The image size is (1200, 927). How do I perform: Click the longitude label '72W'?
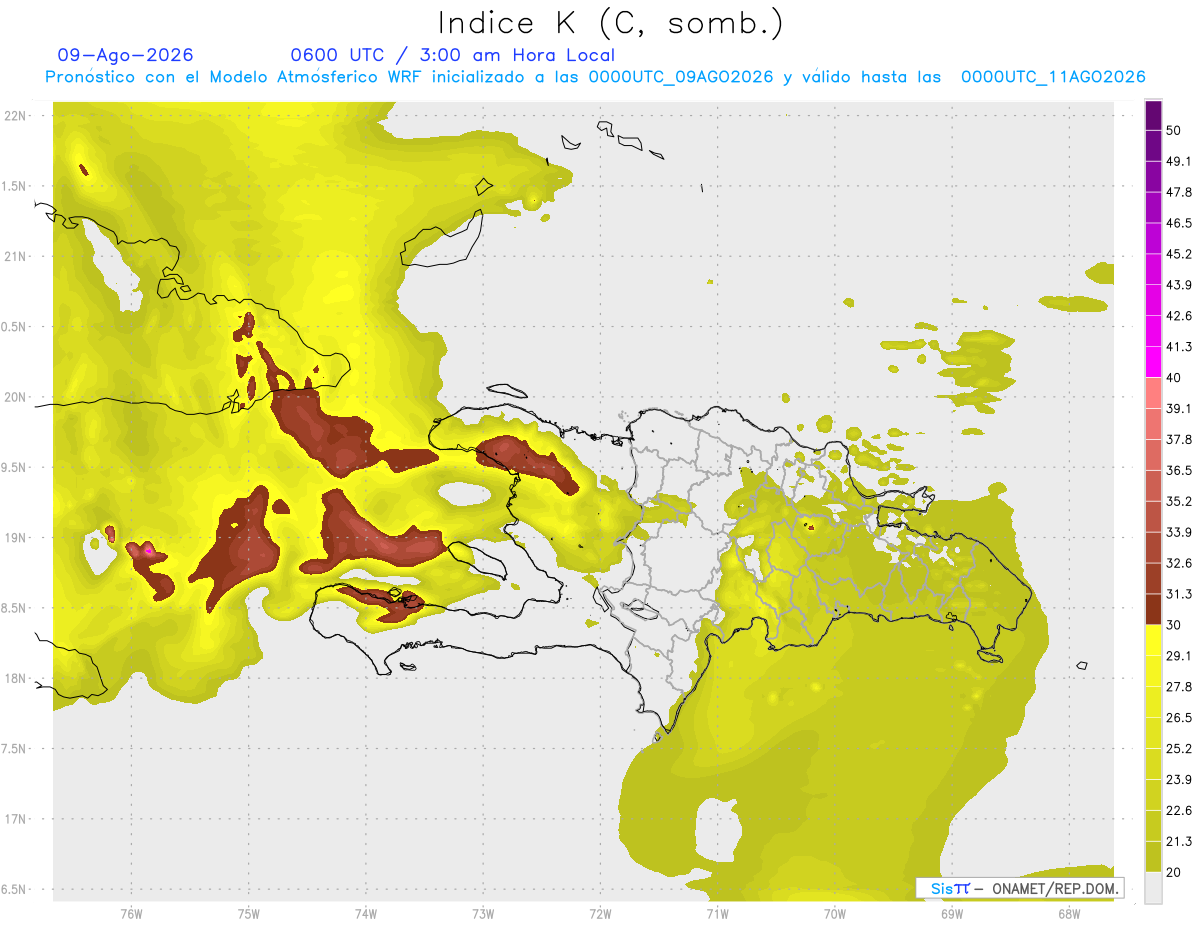600,913
